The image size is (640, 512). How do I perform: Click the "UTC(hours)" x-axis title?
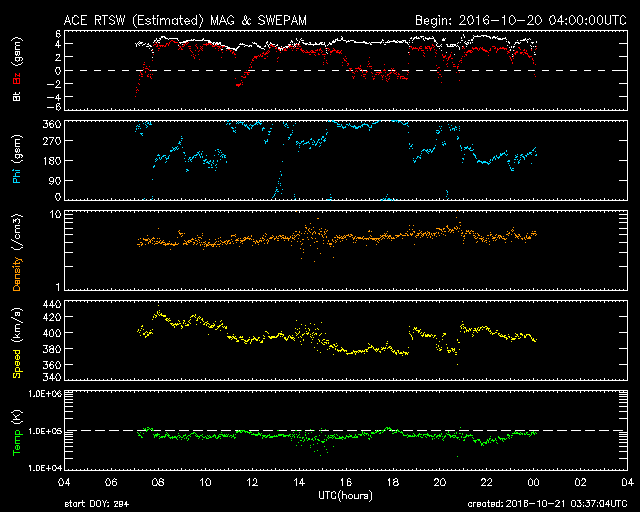(345, 496)
